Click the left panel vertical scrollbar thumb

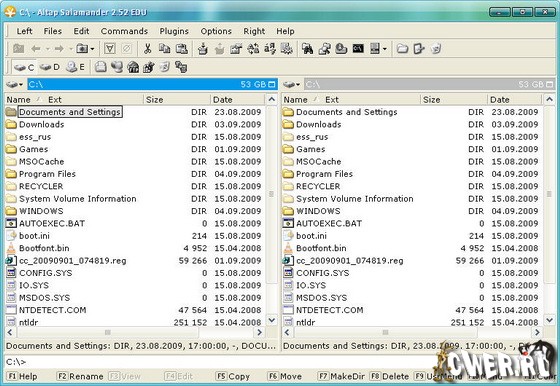click(271, 194)
